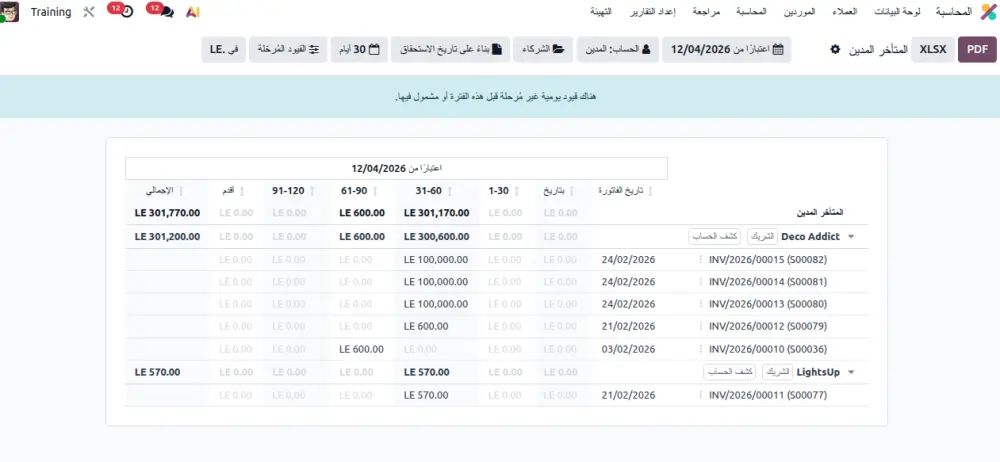Open the Odoo Accounting app icon
Image resolution: width=1000 pixels, height=462 pixels.
point(987,12)
